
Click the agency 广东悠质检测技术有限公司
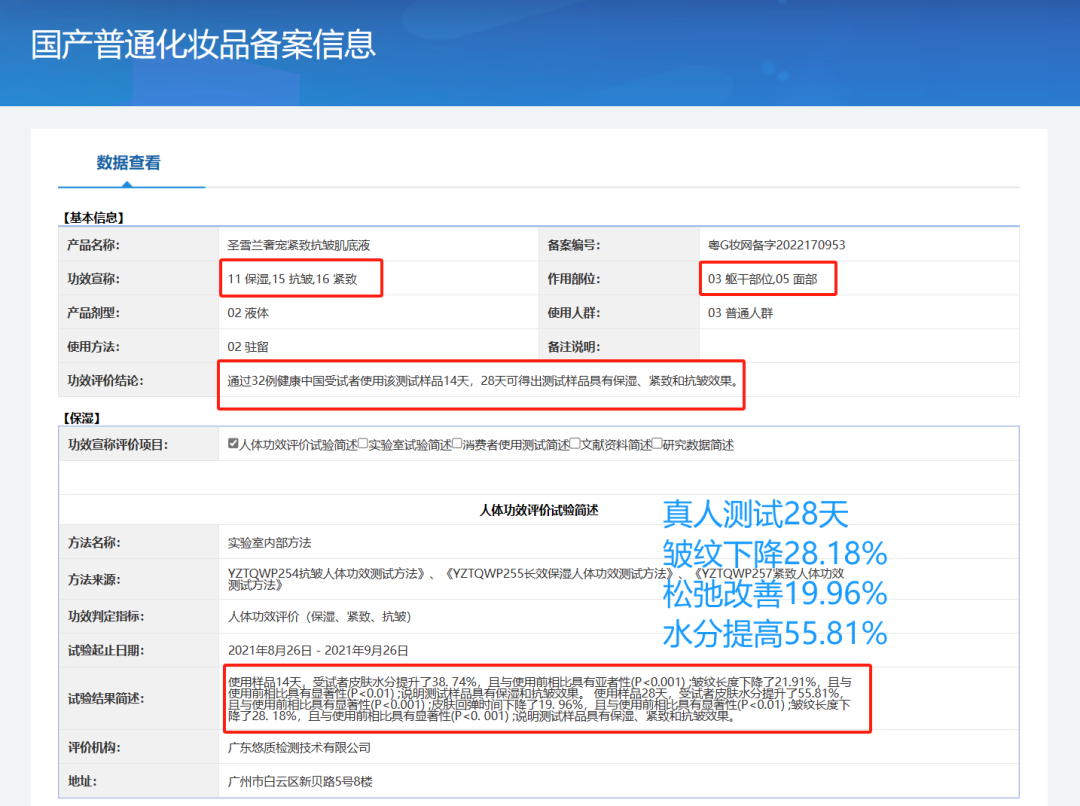(300, 747)
